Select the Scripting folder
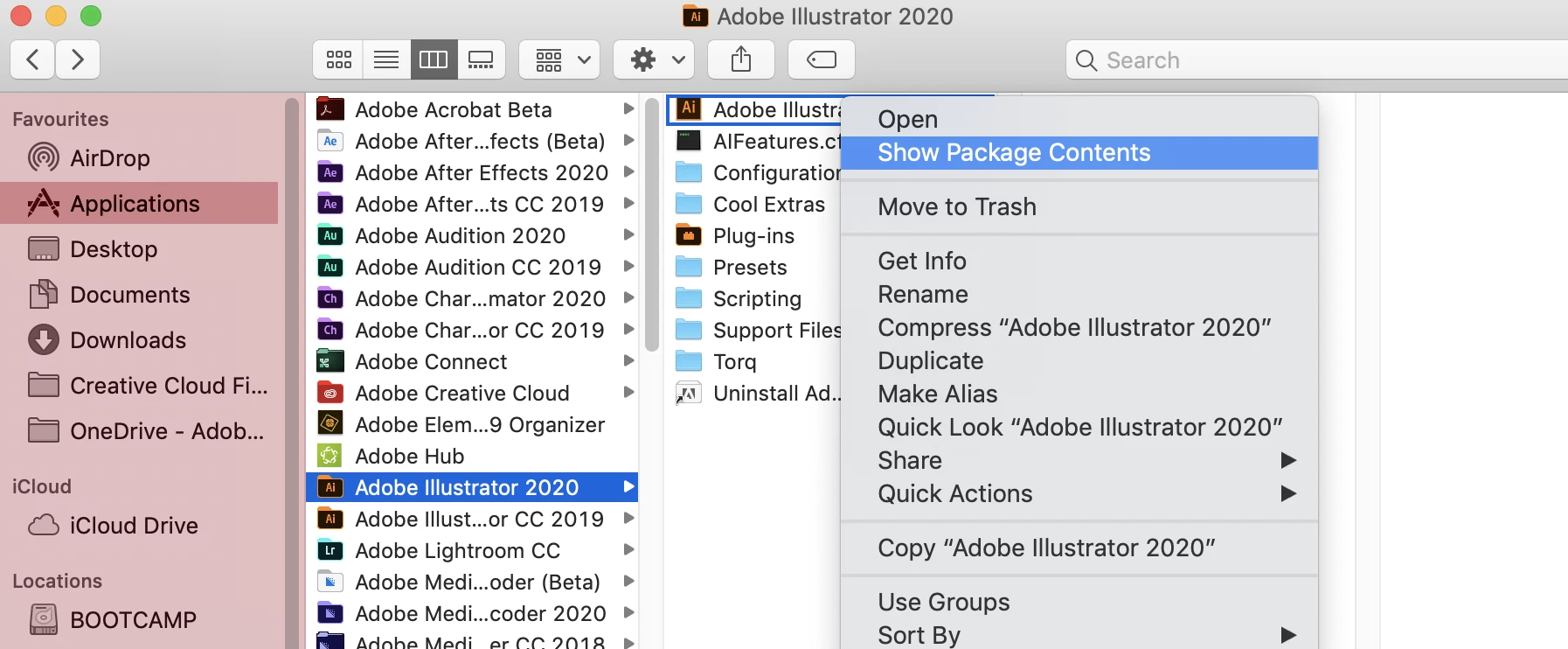The height and width of the screenshot is (649, 1568). [x=754, y=298]
